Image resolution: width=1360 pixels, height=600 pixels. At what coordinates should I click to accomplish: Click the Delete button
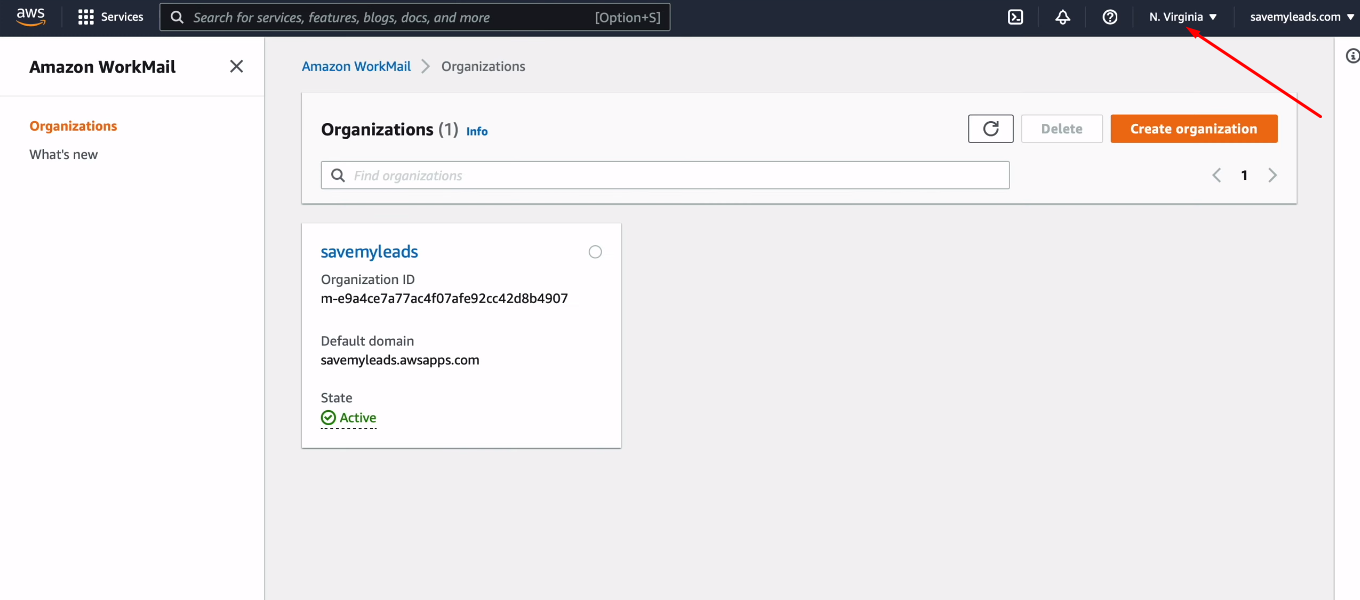[x=1062, y=129]
